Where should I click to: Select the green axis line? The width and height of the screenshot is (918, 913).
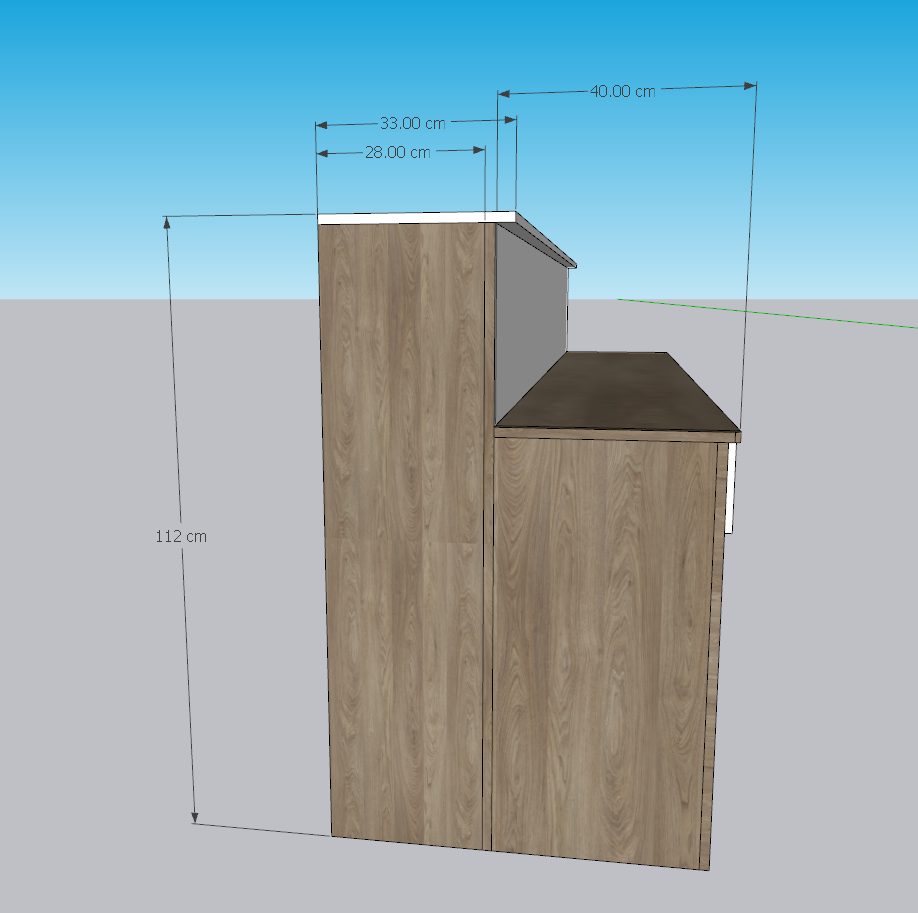(780, 313)
